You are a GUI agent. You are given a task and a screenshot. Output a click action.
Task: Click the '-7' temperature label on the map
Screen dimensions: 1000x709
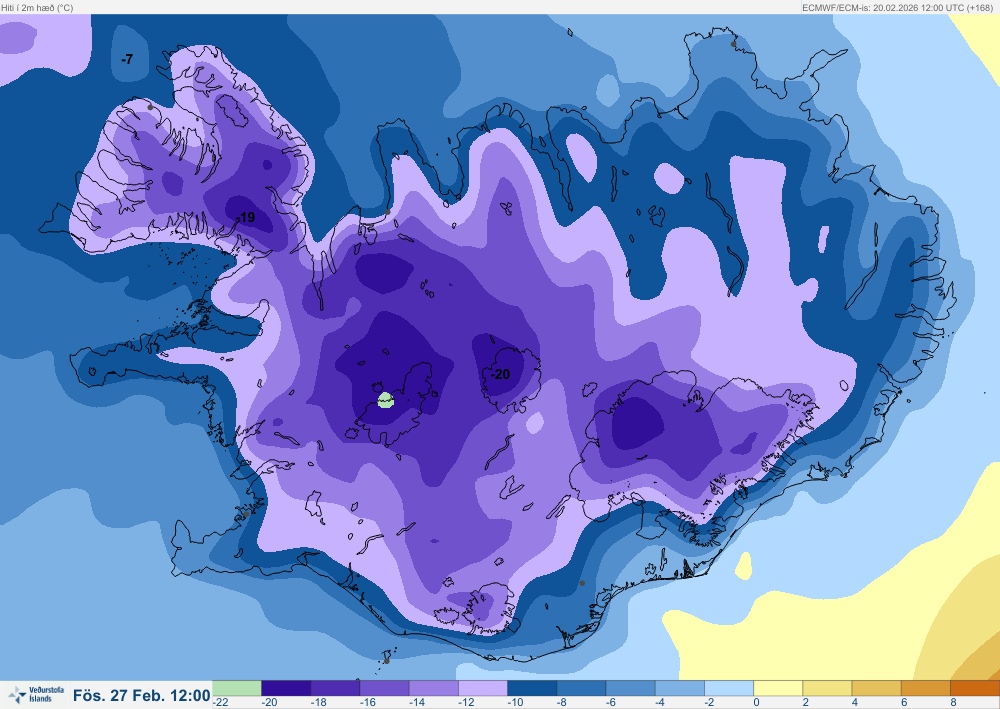pyautogui.click(x=127, y=59)
